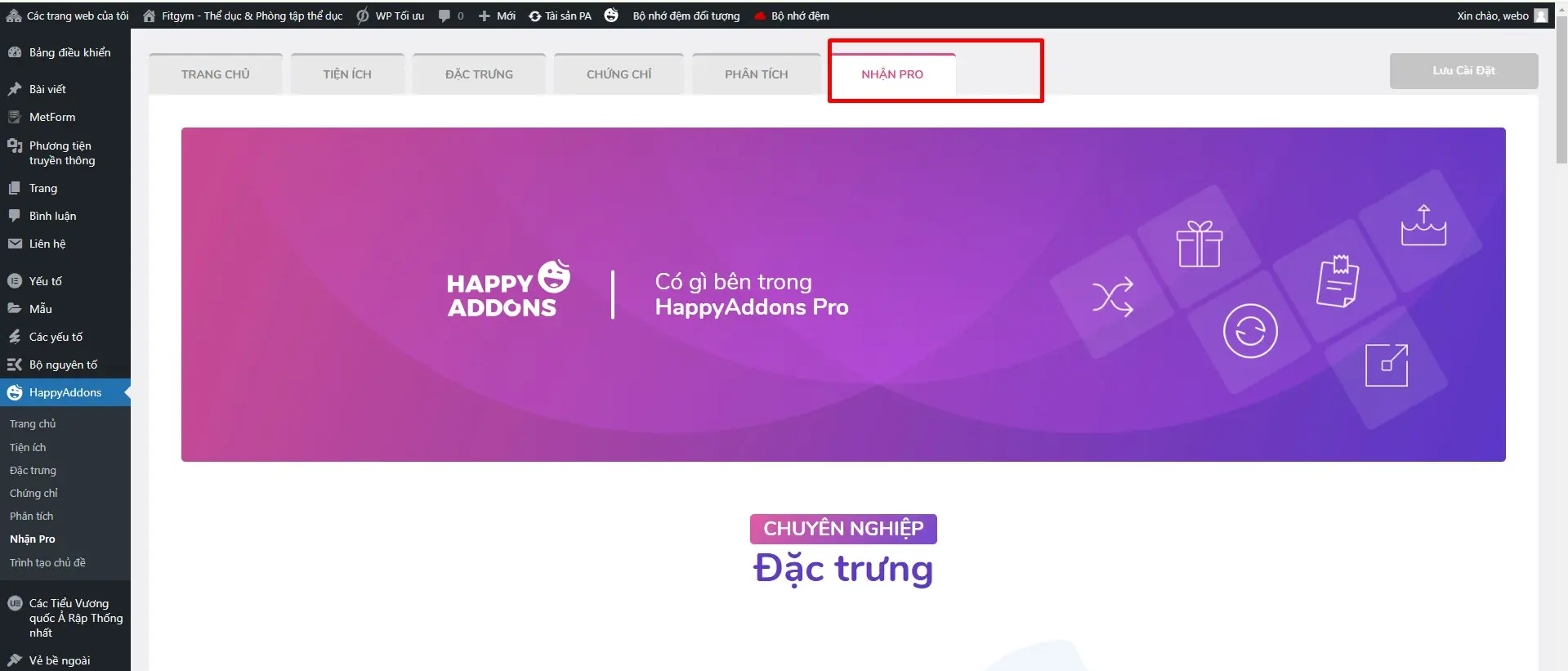Click the HappyAddons Pro purple banner

coord(843,294)
